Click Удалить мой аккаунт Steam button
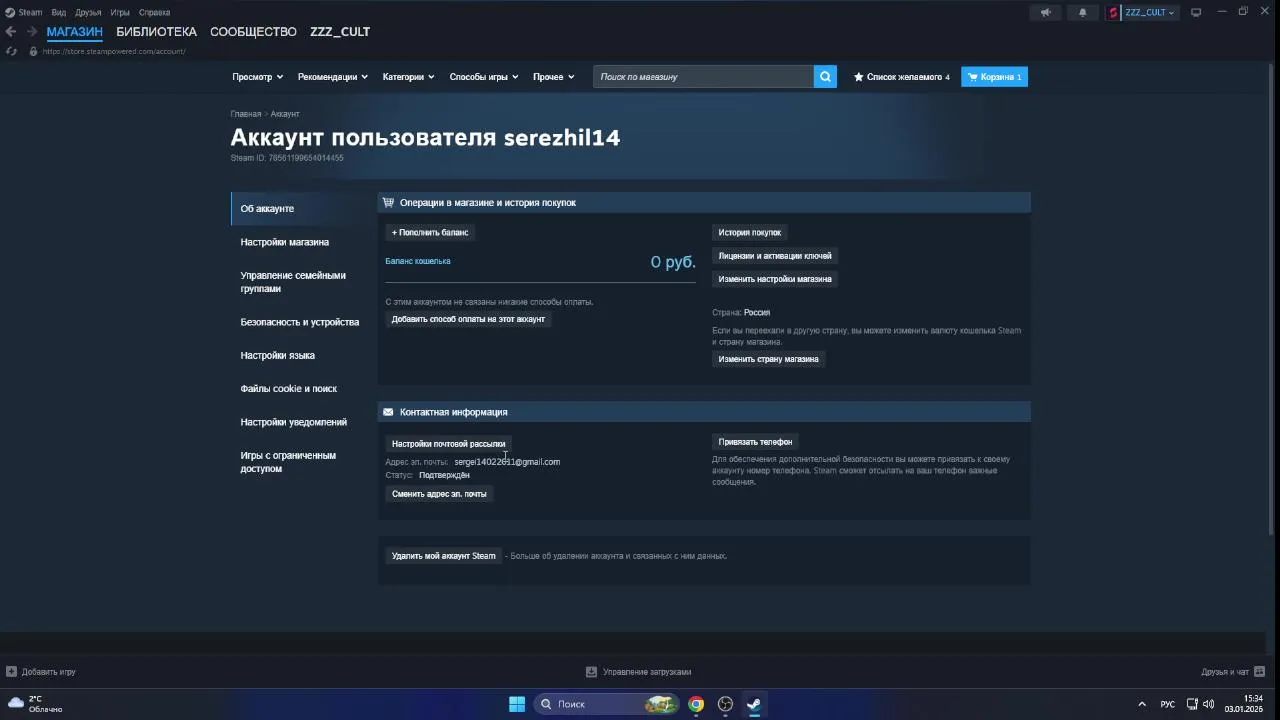Screen dimensions: 1280x720 (443, 556)
